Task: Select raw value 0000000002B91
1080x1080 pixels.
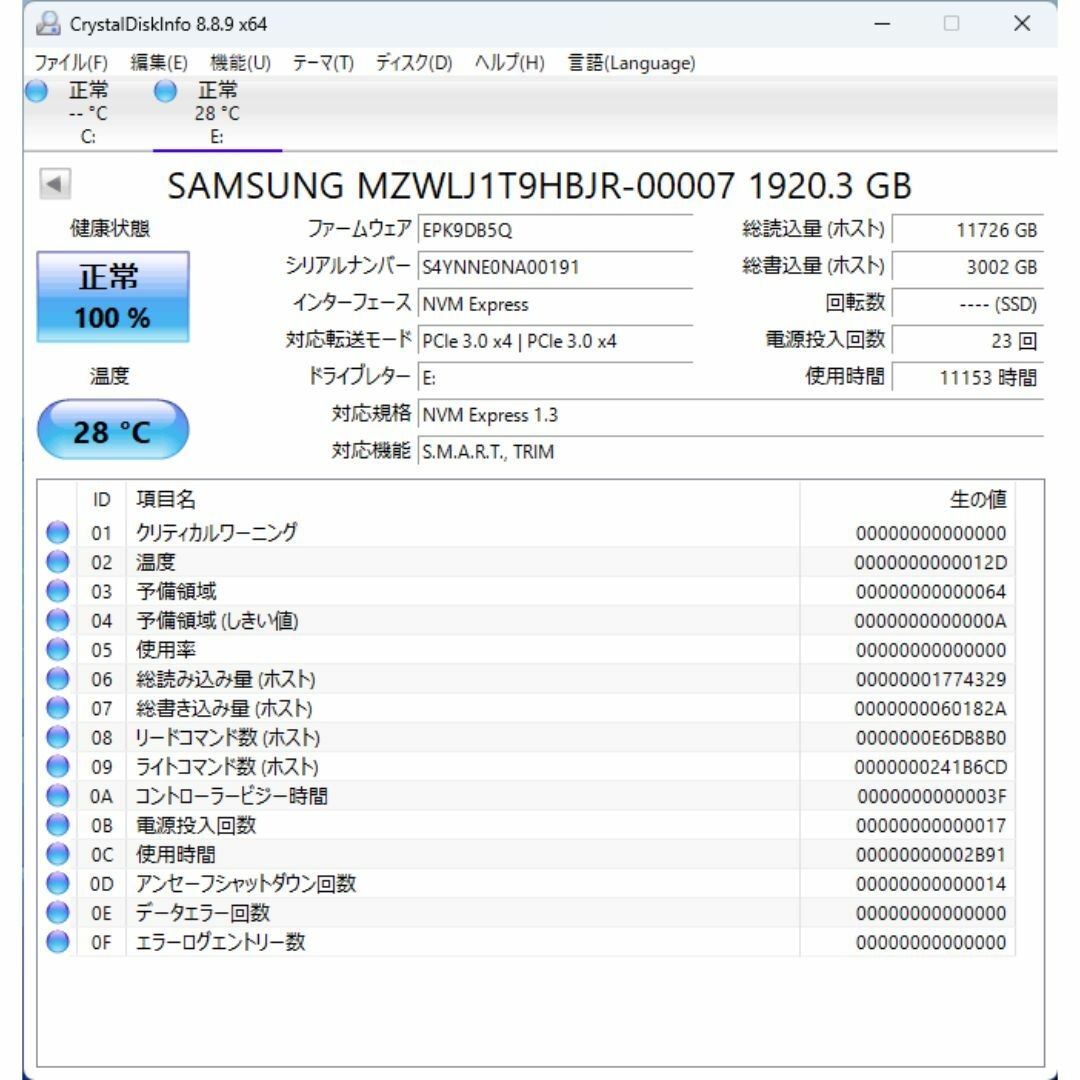Action: click(x=931, y=855)
